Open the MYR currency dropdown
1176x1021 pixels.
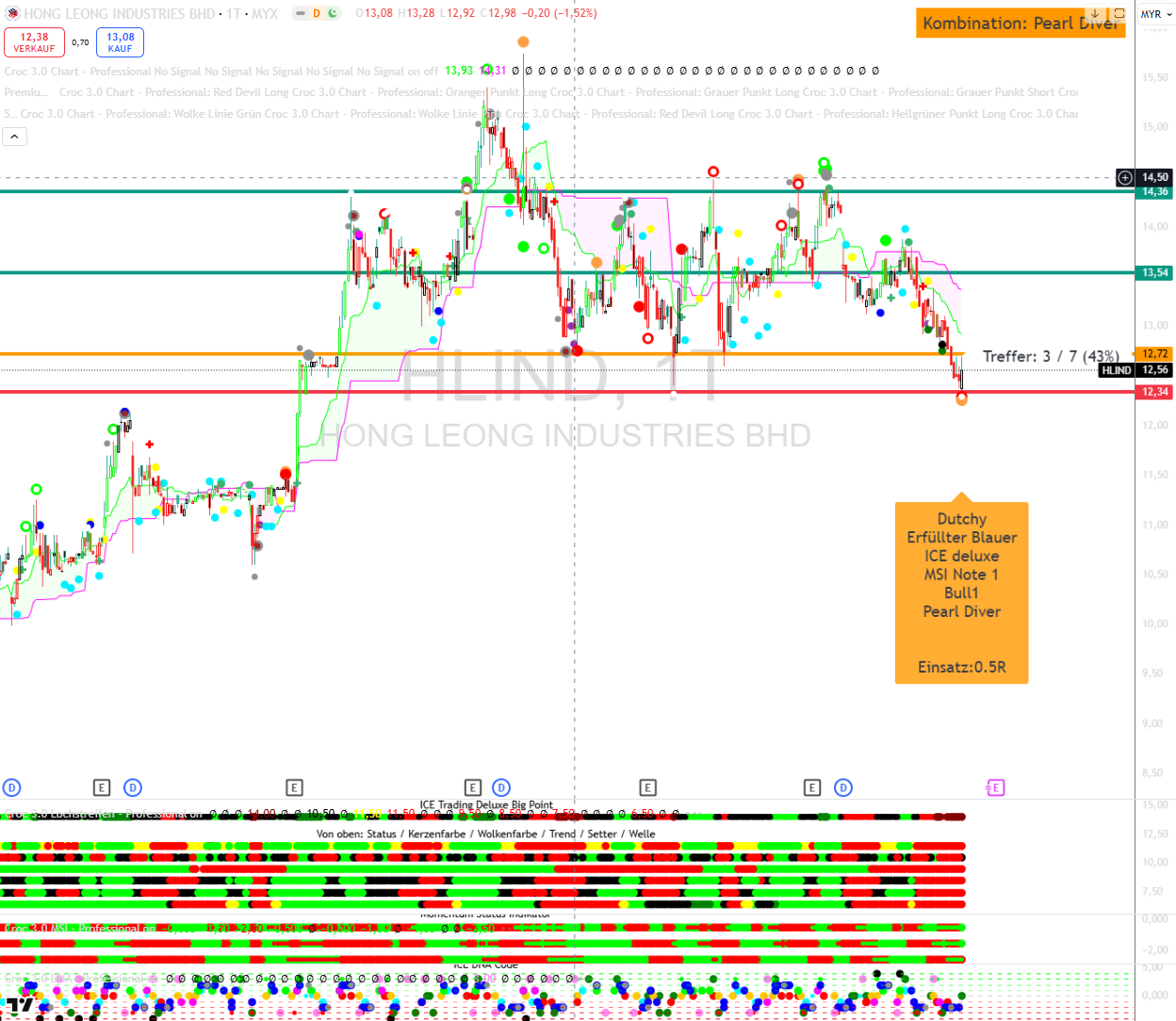(1156, 14)
